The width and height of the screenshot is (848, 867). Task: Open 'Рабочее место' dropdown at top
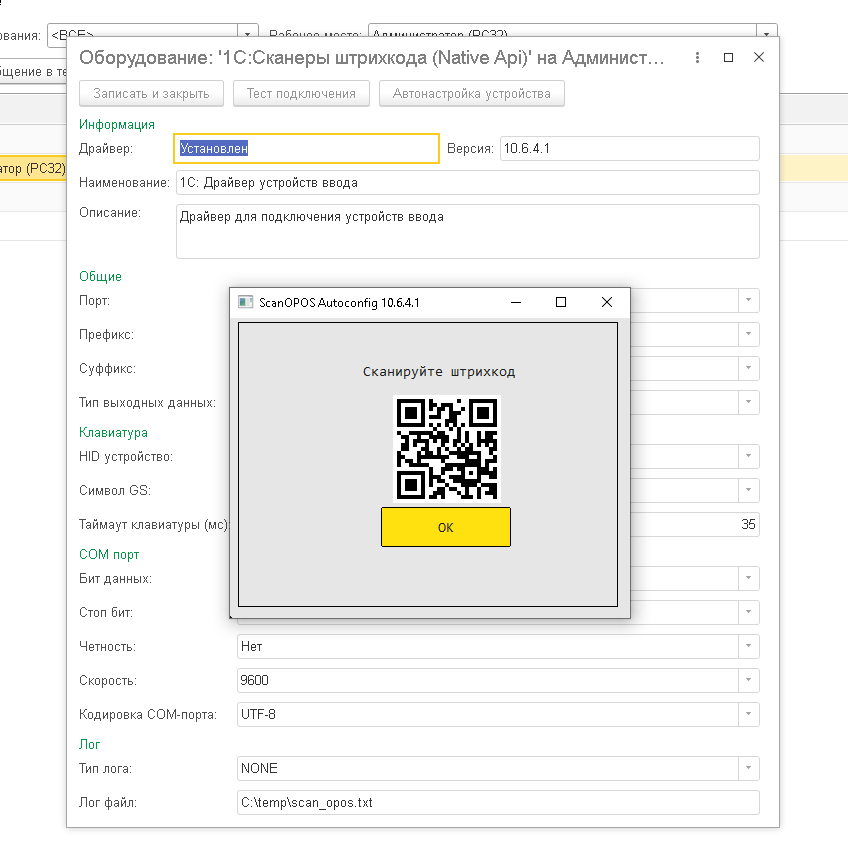click(767, 34)
